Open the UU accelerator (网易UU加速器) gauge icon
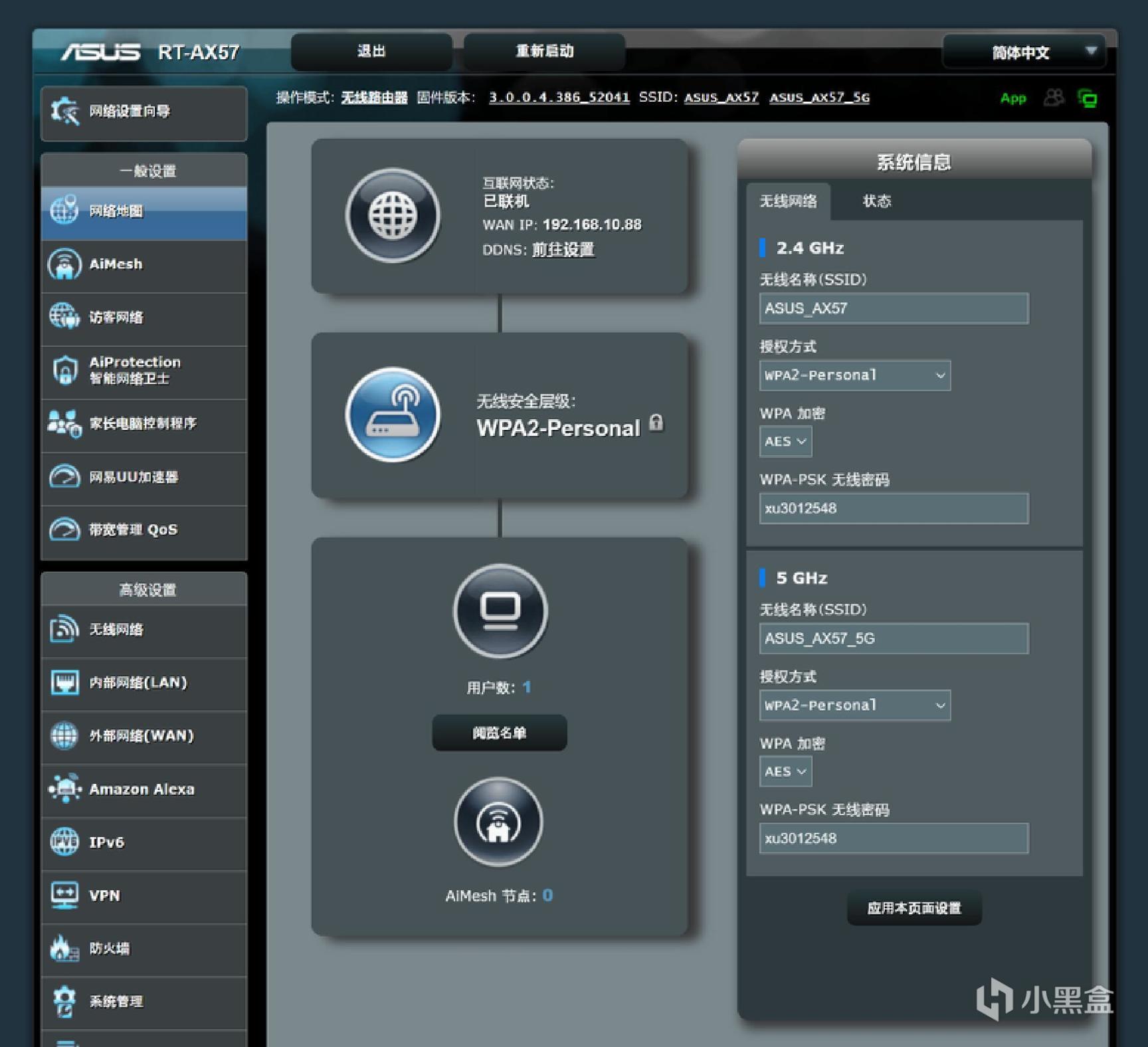Screen dimensions: 1148x1047 64,476
